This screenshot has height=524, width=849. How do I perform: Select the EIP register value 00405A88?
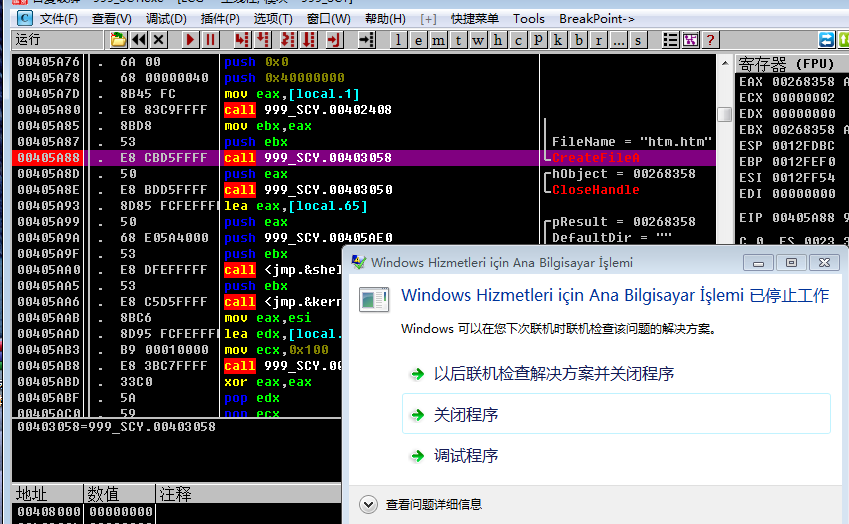click(803, 218)
